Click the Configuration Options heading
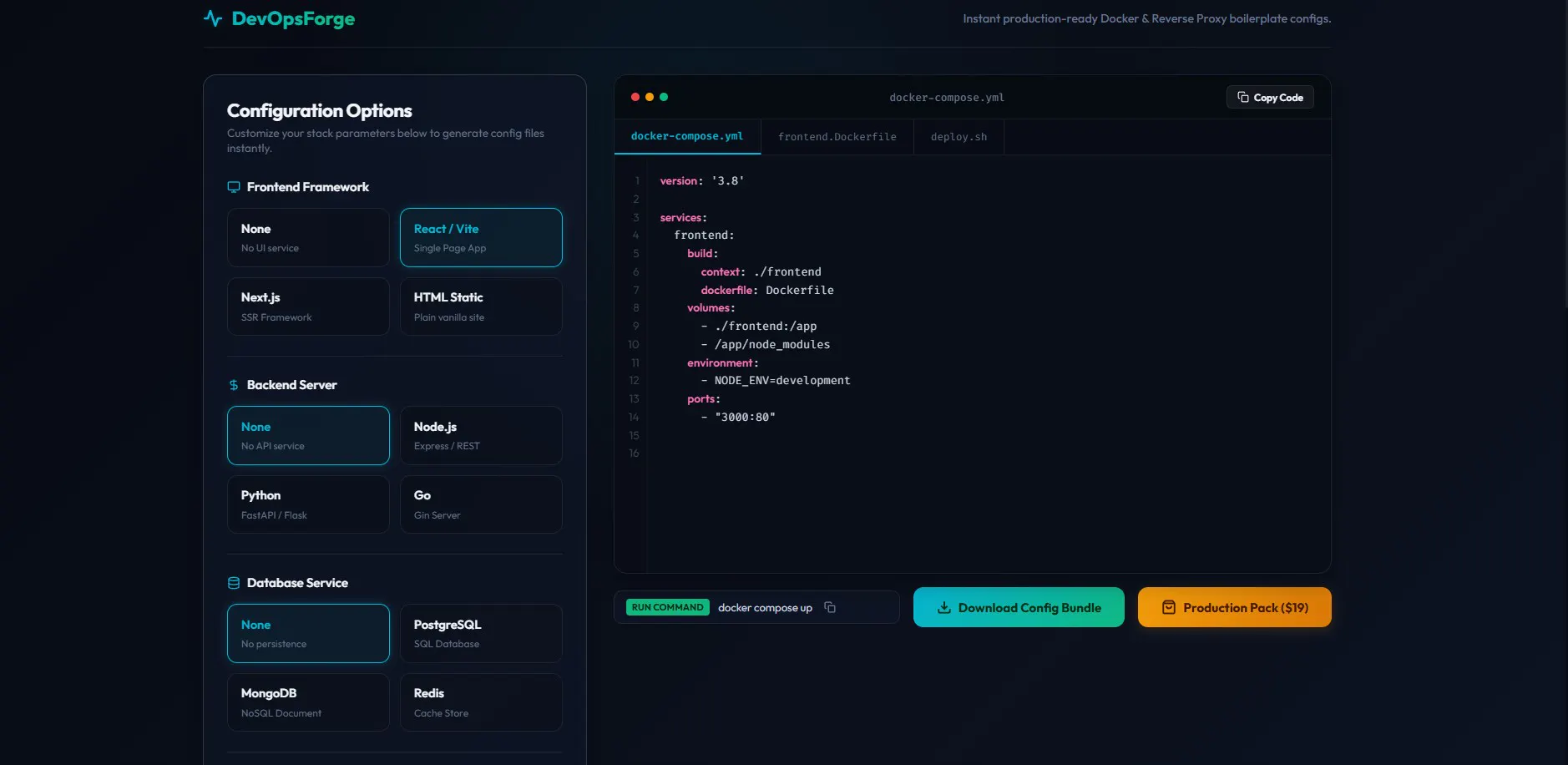Image resolution: width=1568 pixels, height=765 pixels. [x=319, y=111]
